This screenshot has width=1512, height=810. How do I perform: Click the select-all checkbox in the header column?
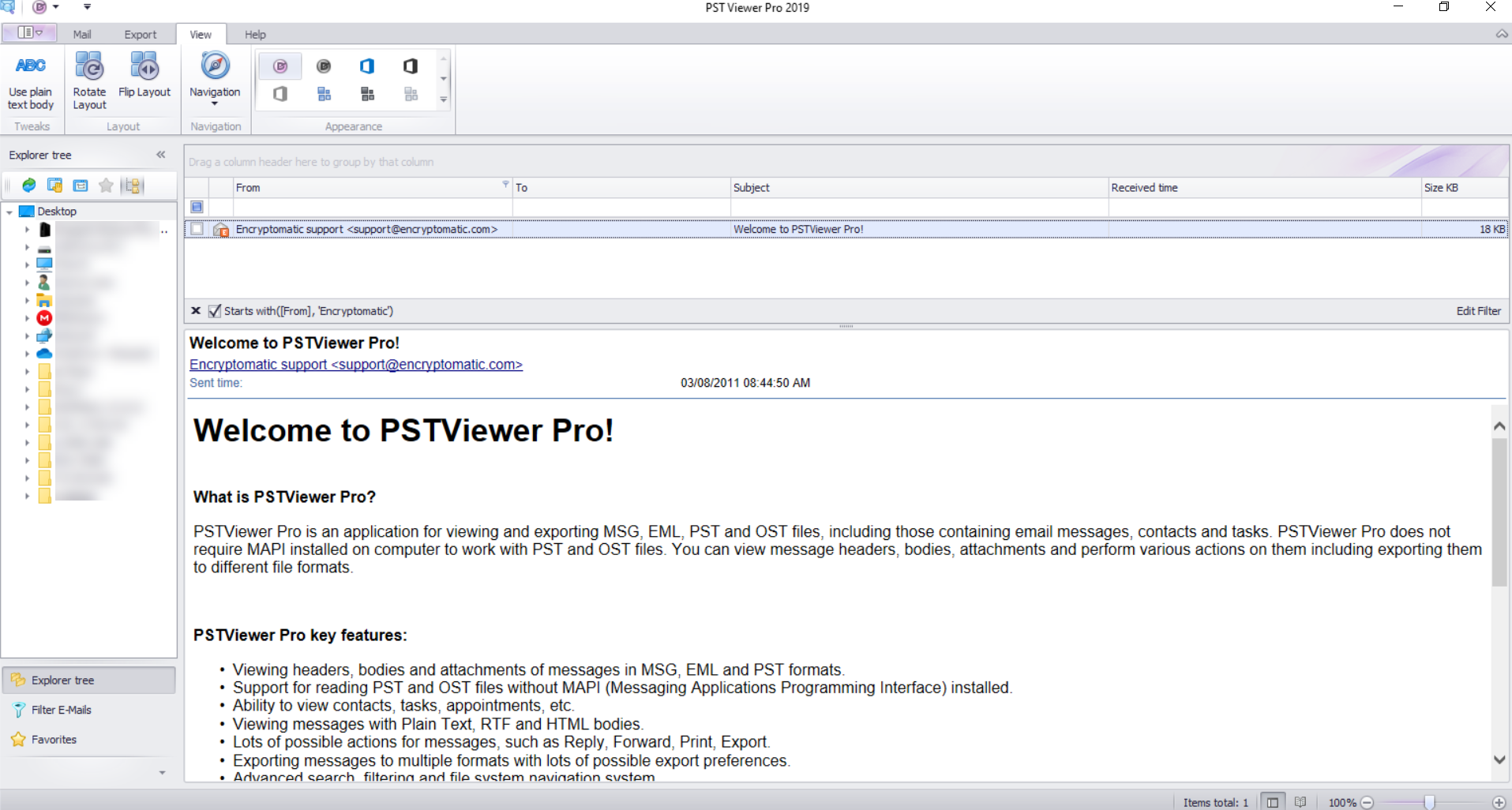coord(197,207)
